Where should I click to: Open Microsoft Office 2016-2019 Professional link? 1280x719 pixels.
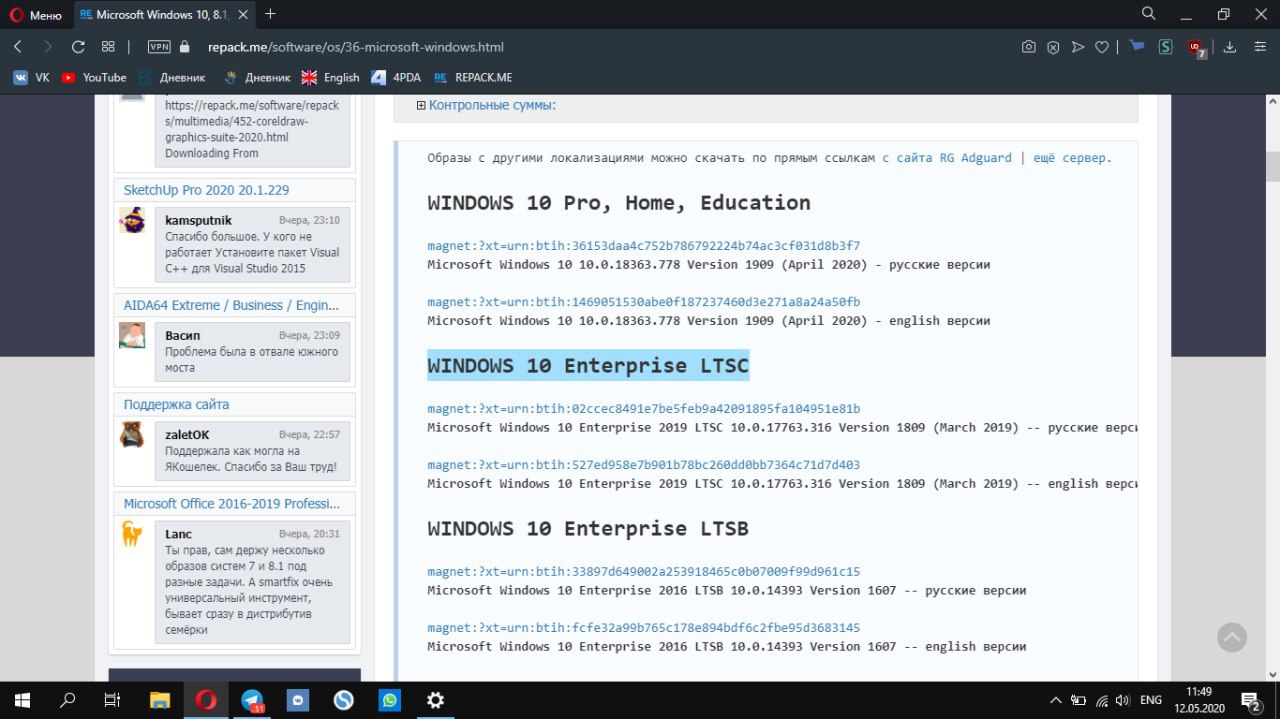pyautogui.click(x=232, y=503)
